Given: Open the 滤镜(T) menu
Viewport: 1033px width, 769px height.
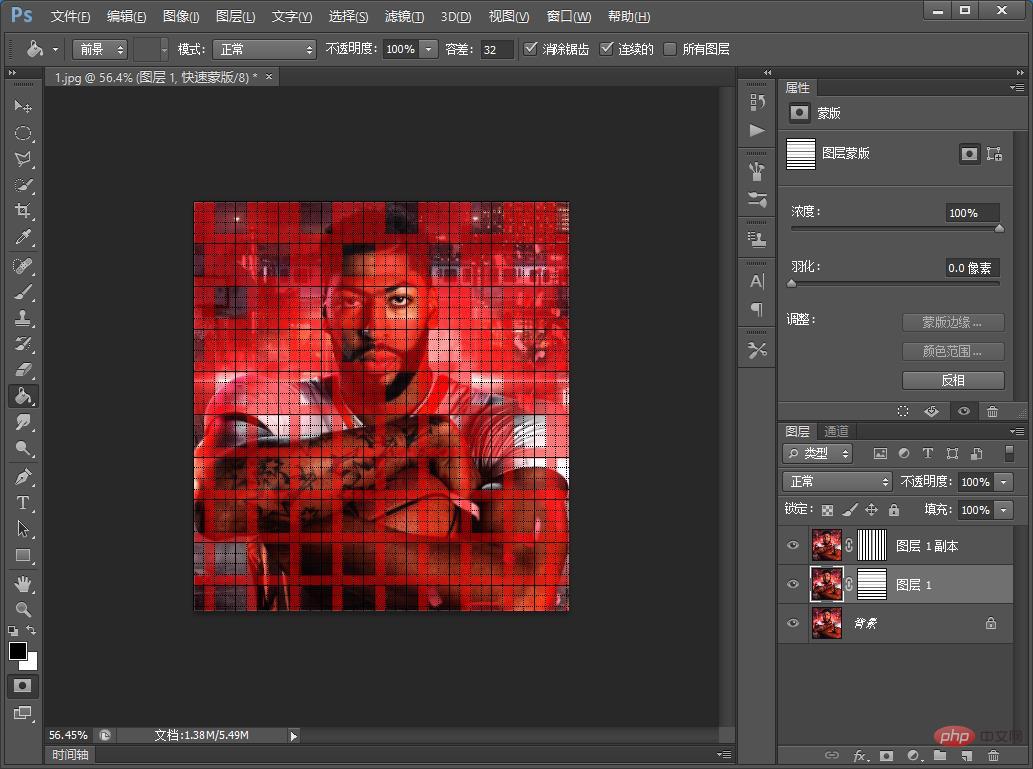Looking at the screenshot, I should [x=405, y=16].
